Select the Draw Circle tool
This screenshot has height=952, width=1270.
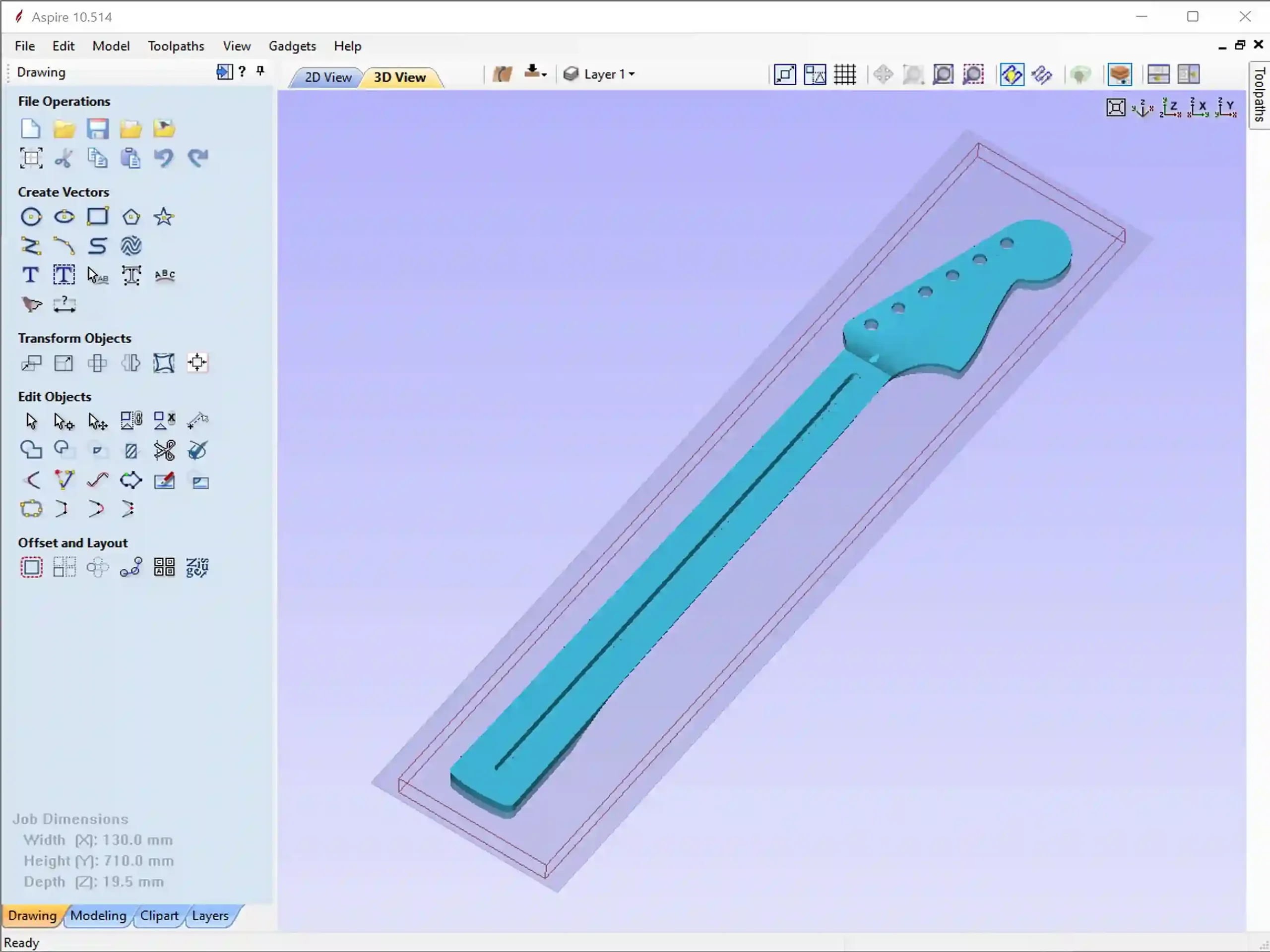click(31, 217)
